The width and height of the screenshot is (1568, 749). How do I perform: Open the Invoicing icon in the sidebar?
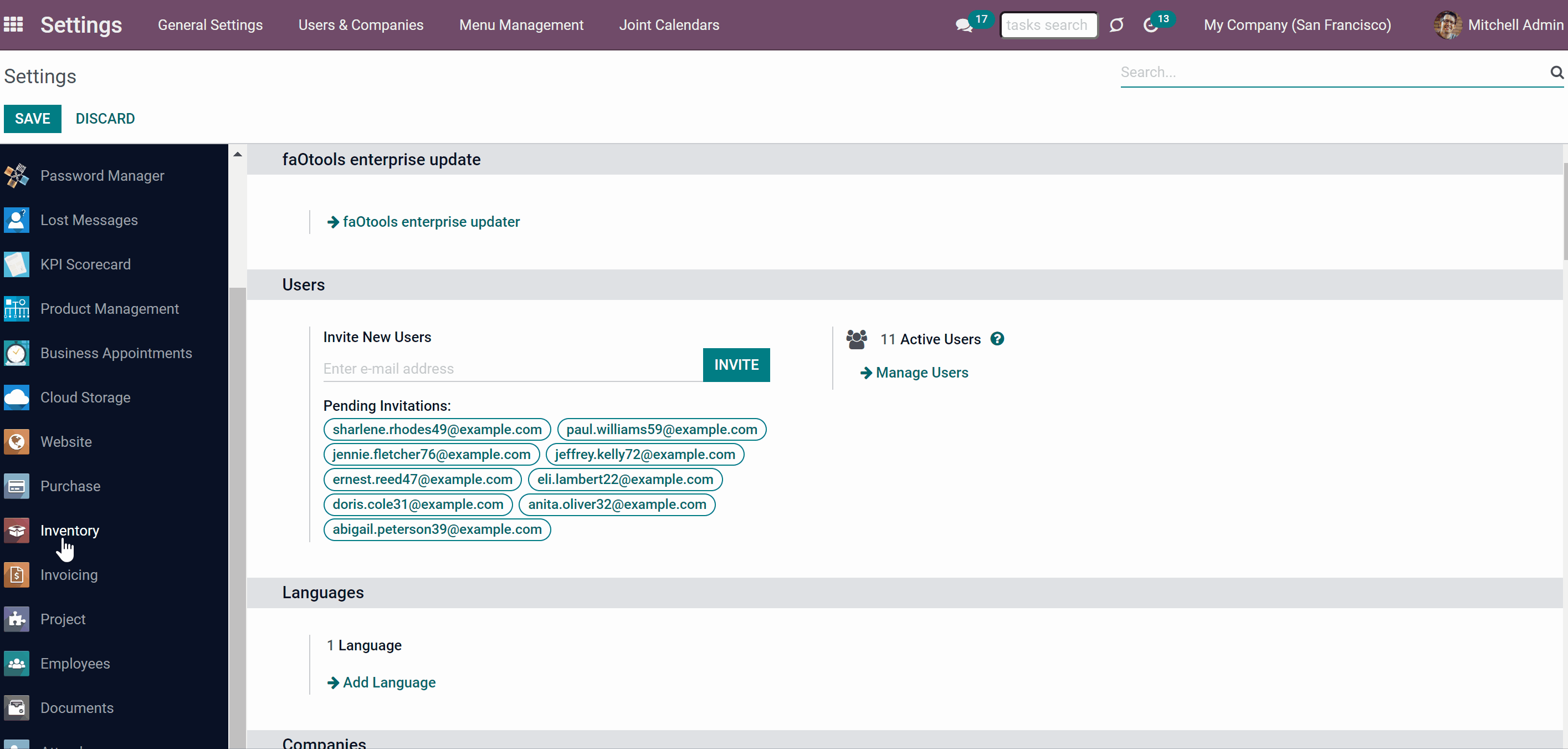17,575
